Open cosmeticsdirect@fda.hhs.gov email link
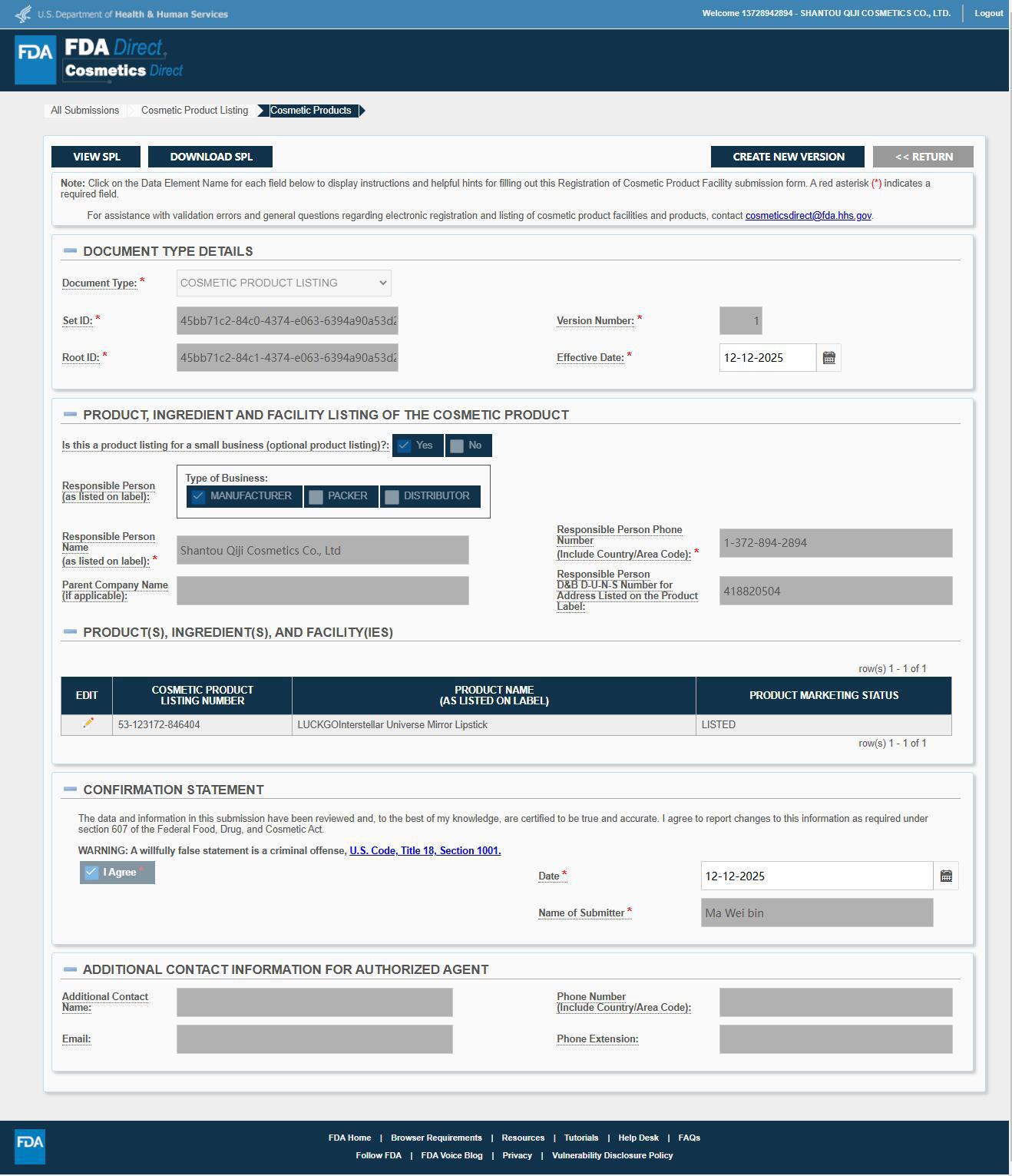1012x1176 pixels. 809,216
